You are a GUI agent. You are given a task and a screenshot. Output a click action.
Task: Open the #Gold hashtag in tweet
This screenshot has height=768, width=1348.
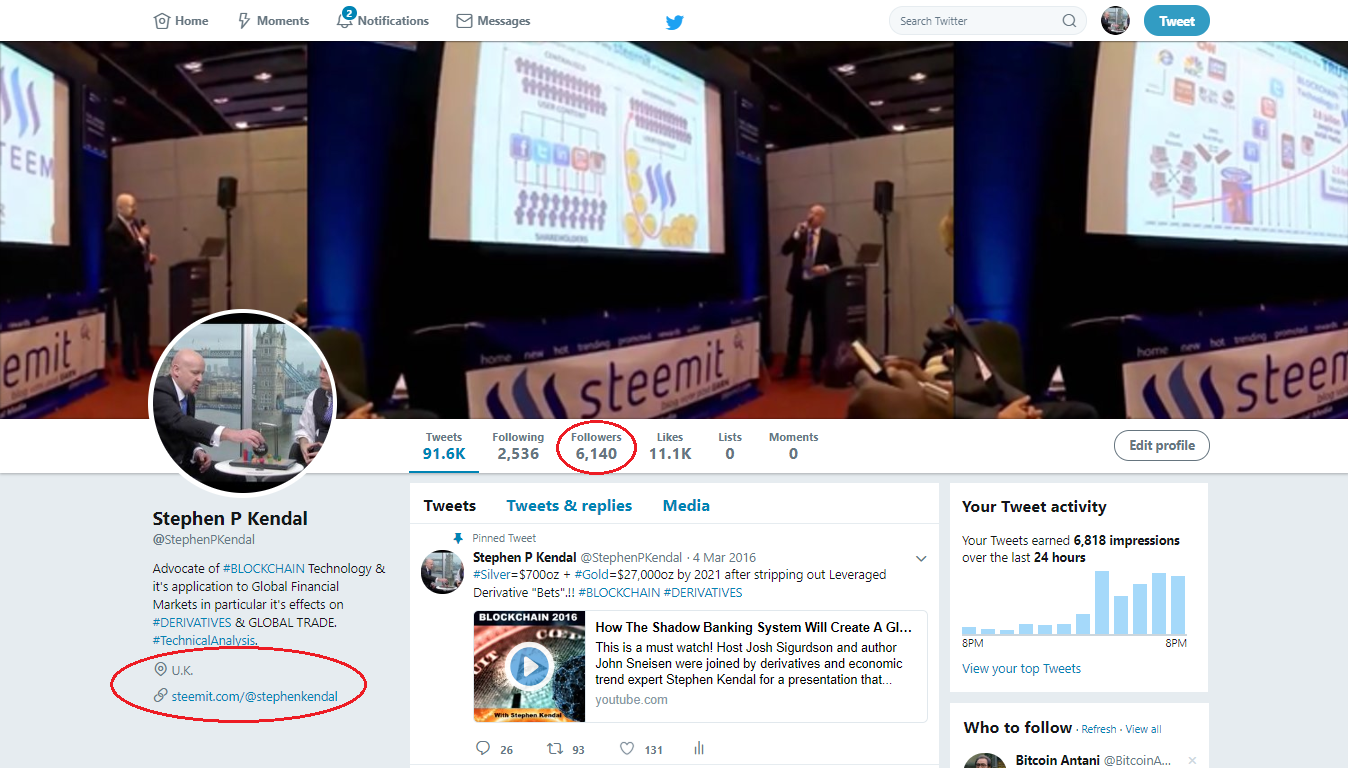pos(594,575)
